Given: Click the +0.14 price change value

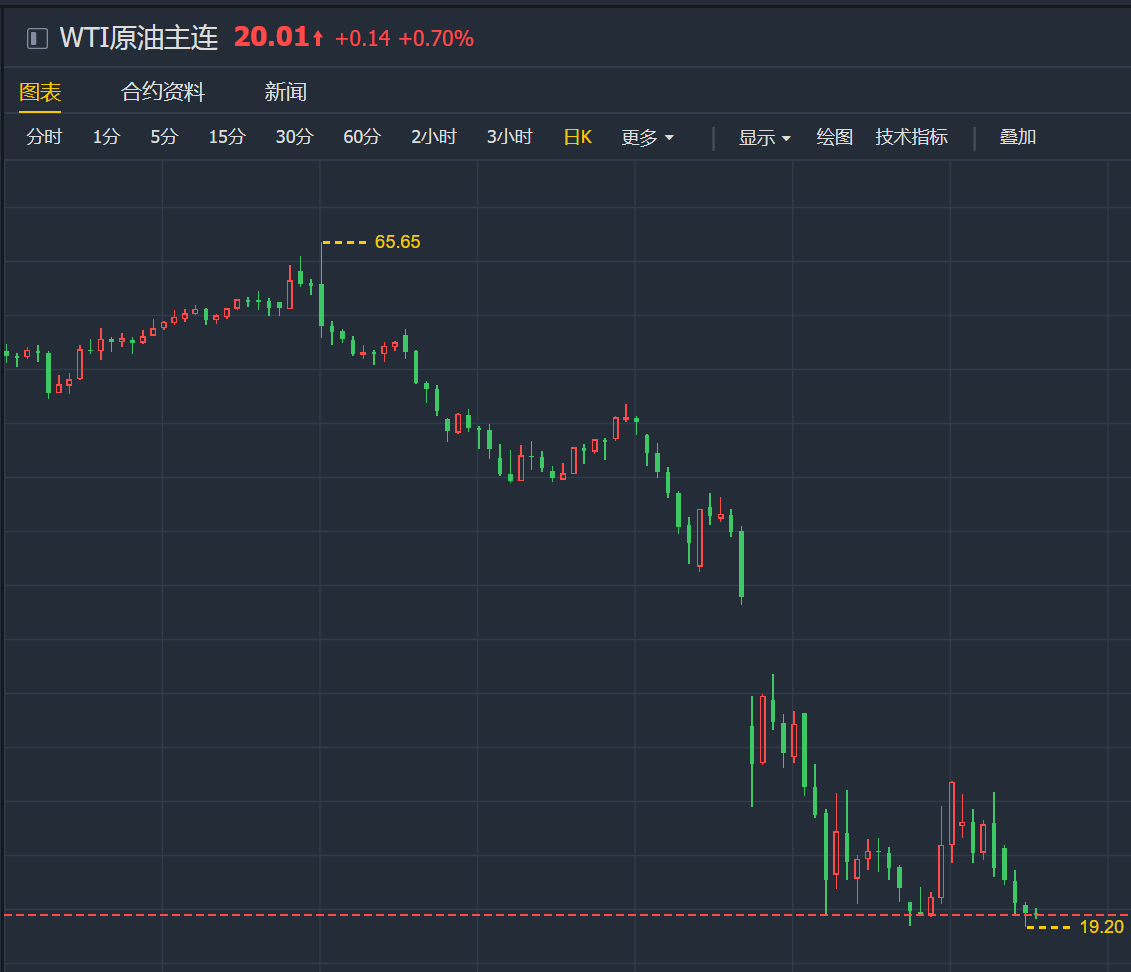Looking at the screenshot, I should pos(362,38).
